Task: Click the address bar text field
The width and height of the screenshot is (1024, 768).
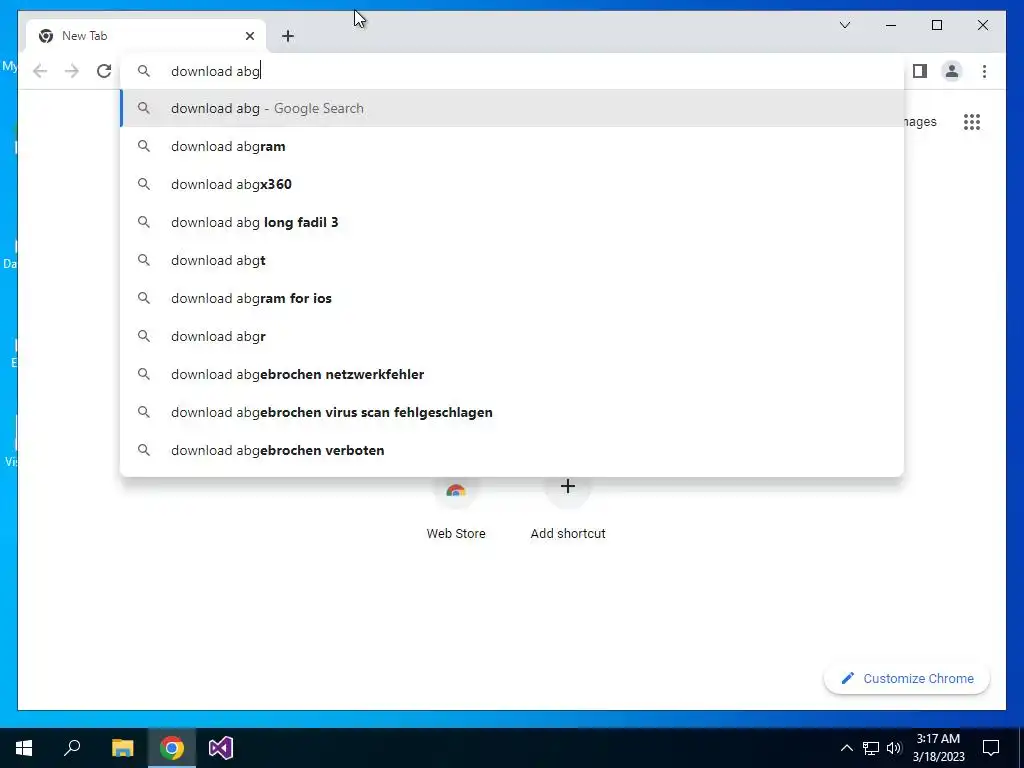Action: [x=513, y=71]
